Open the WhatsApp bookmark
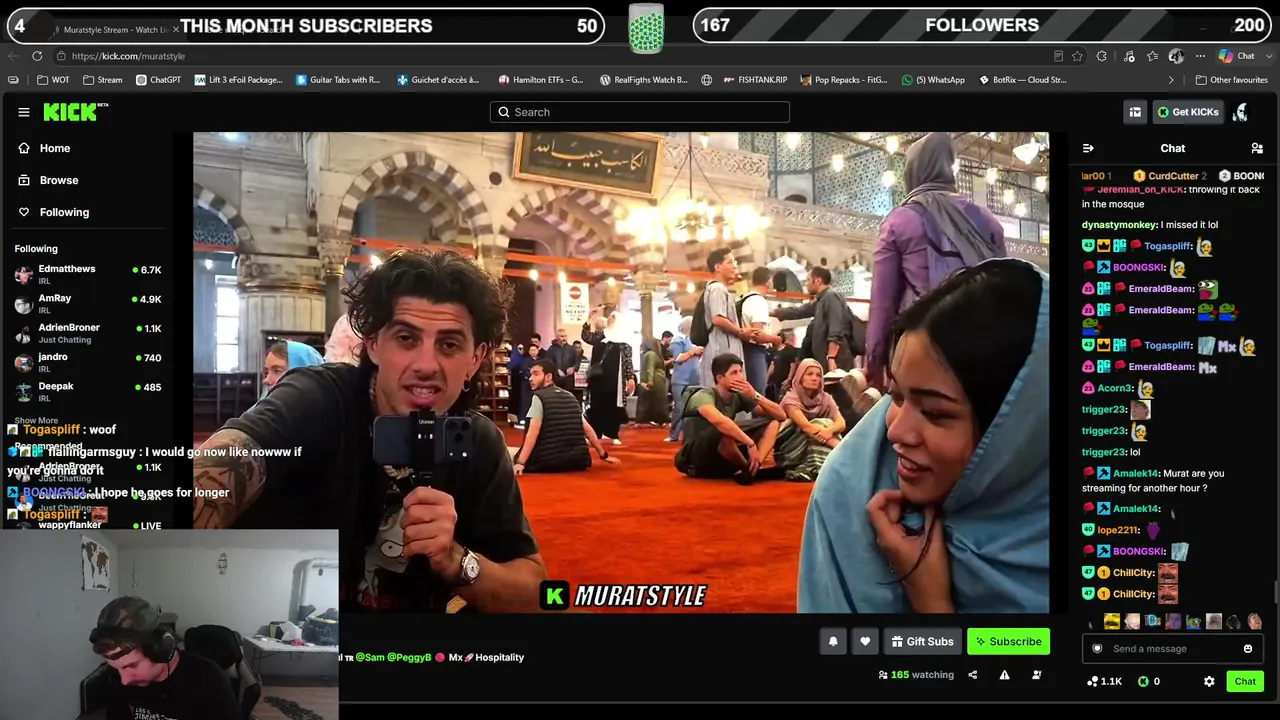 [933, 80]
